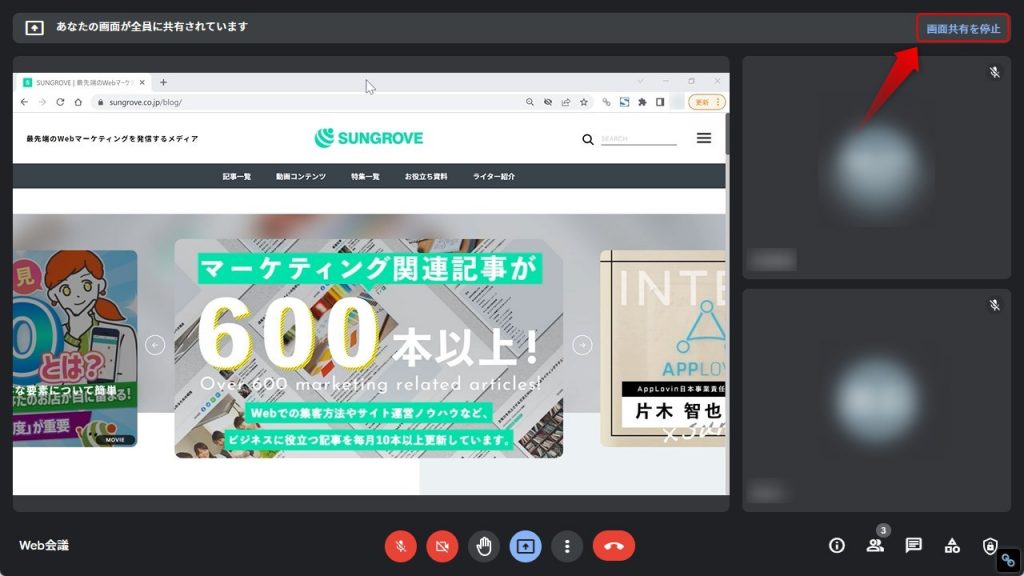Open お役立ち資料 in site navigation
This screenshot has height=576, width=1024.
(x=426, y=176)
